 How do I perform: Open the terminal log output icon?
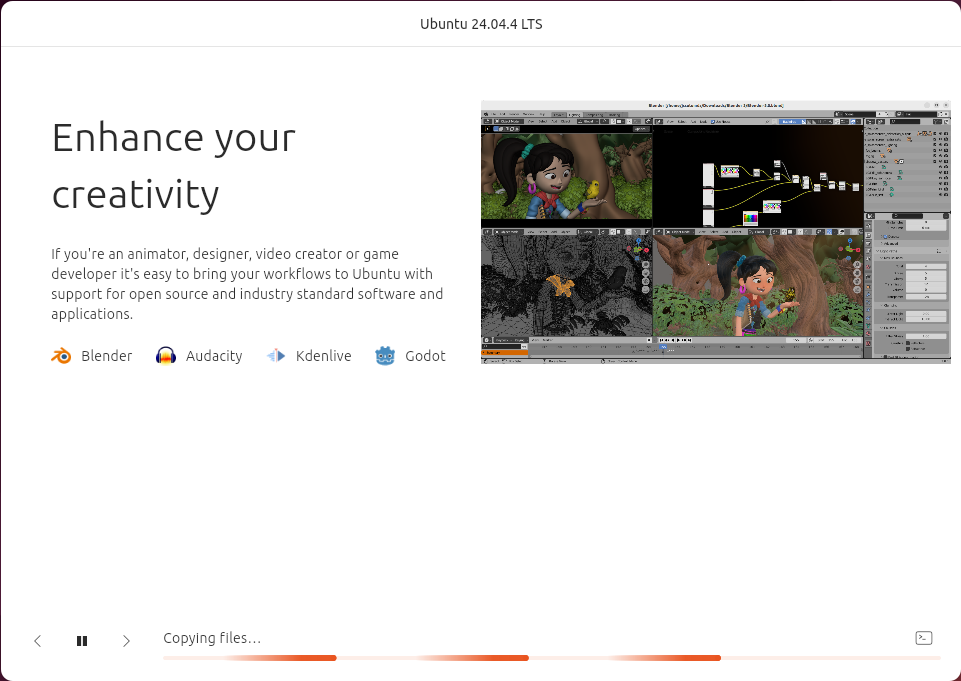[924, 638]
